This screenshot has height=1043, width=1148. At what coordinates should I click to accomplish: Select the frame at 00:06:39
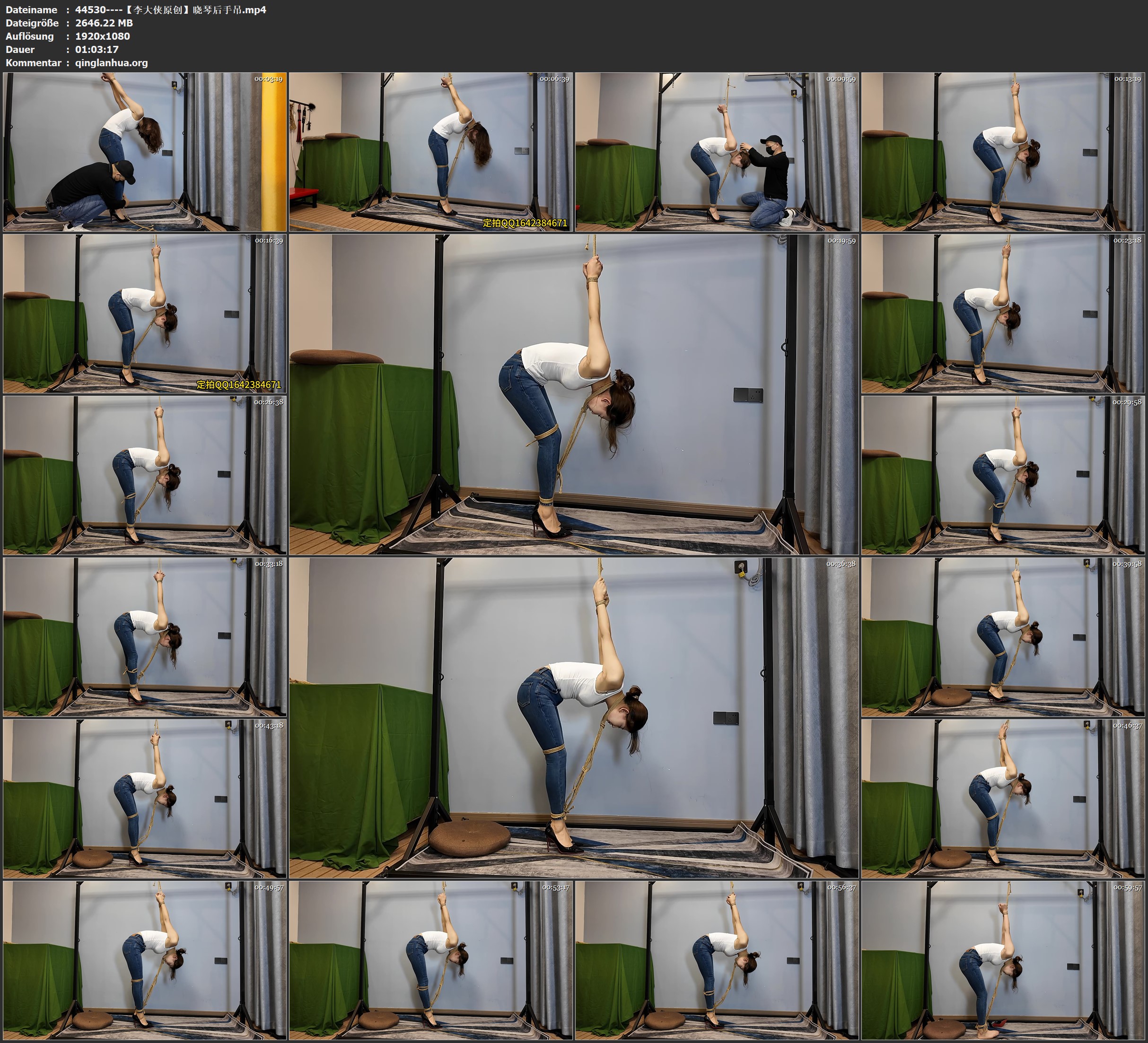click(x=430, y=152)
